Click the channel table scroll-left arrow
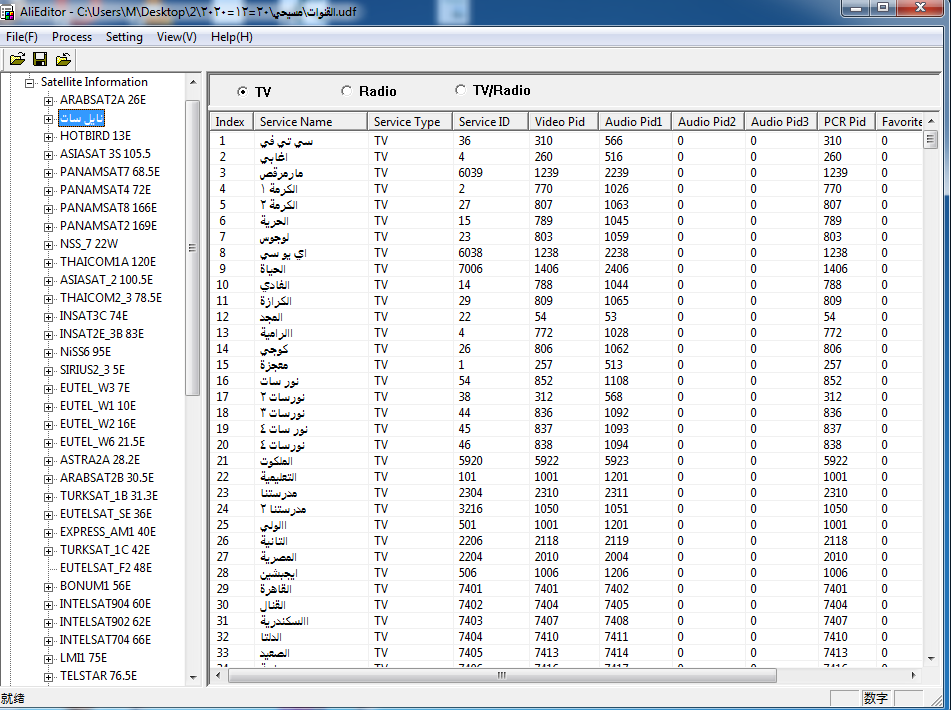 218,675
